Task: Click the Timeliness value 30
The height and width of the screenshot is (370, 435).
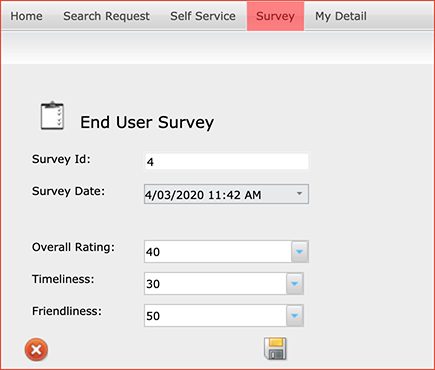Action: 153,284
